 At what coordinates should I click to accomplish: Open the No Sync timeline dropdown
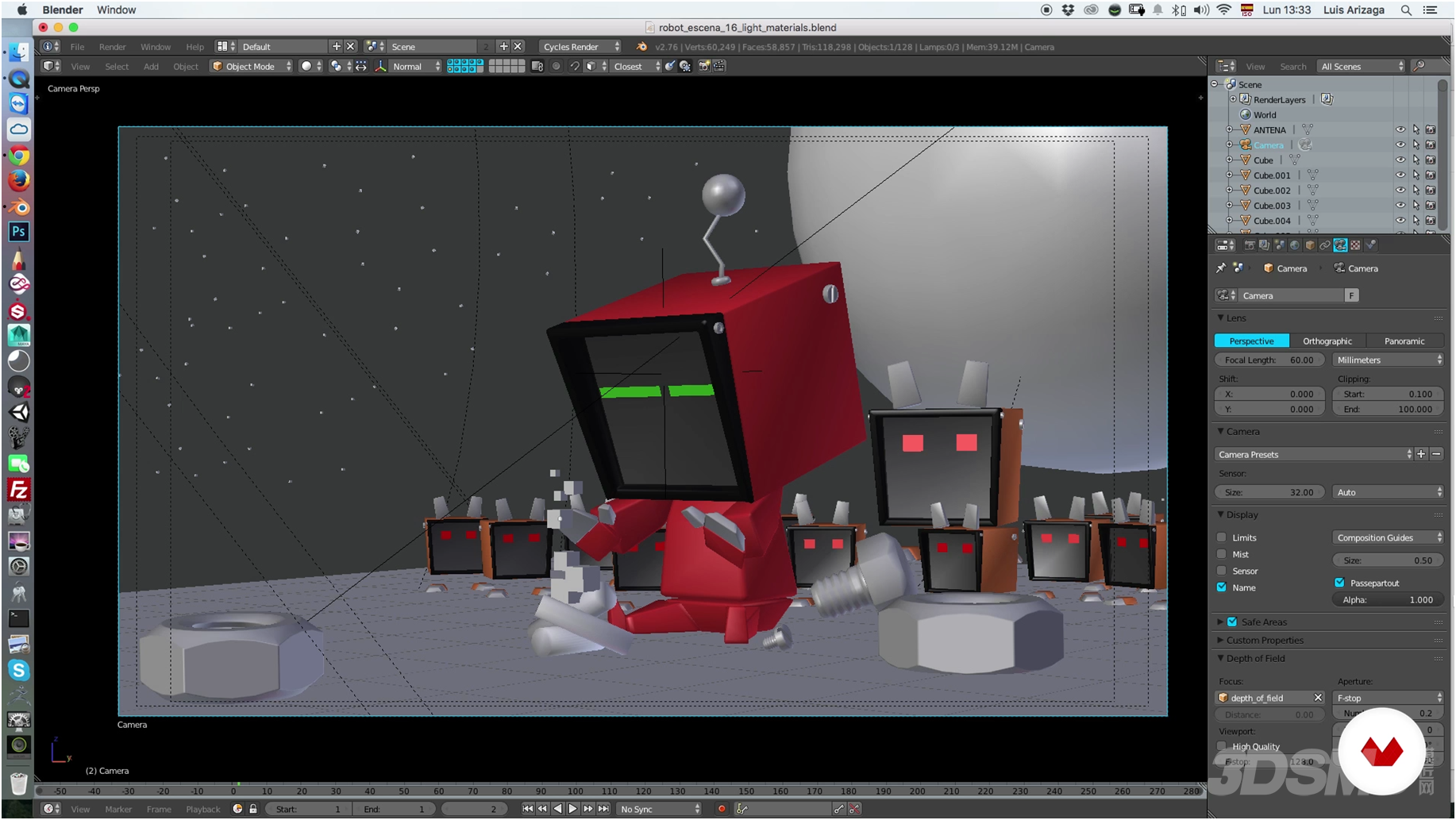[x=660, y=809]
